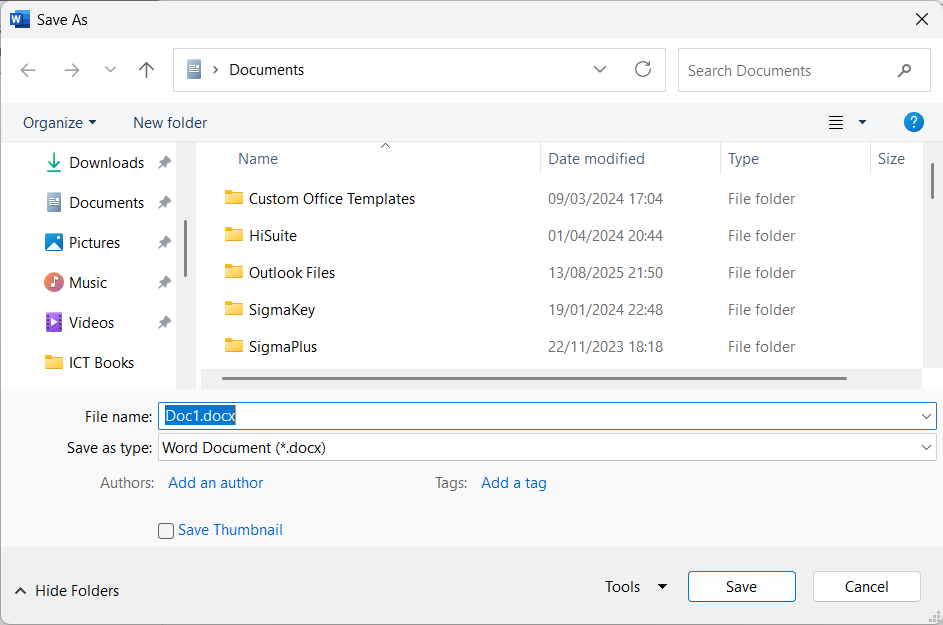Collapse the folder pane with Hide Folders
This screenshot has width=943, height=625.
pyautogui.click(x=67, y=591)
